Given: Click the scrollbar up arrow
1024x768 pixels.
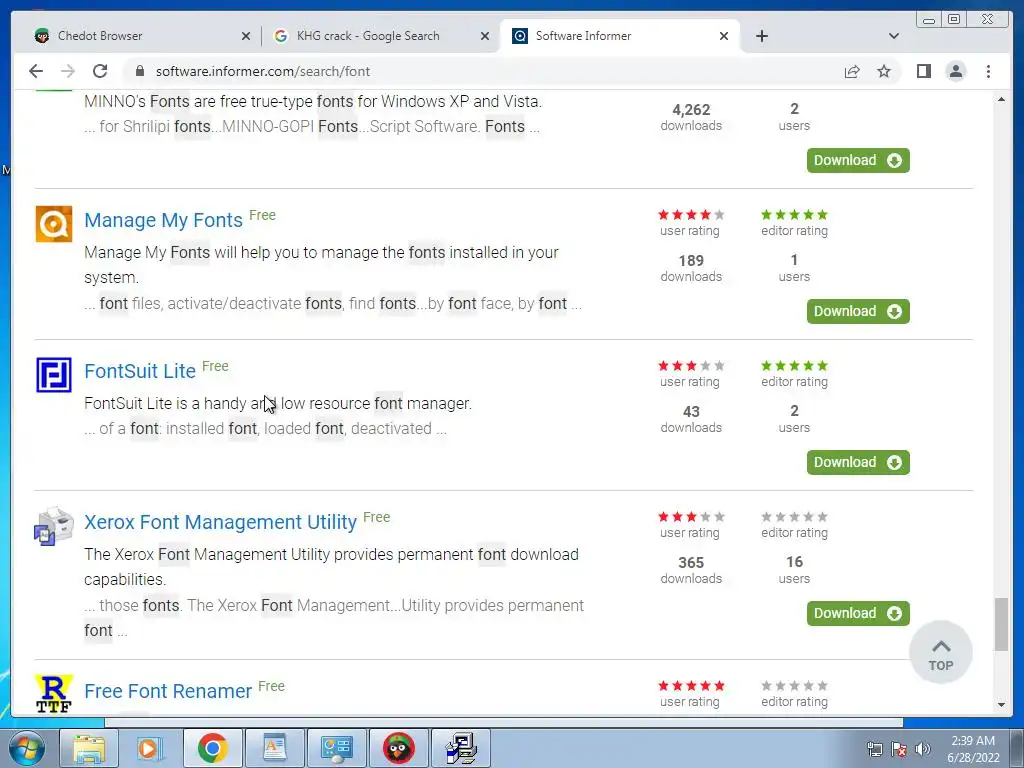Looking at the screenshot, I should (x=1001, y=100).
